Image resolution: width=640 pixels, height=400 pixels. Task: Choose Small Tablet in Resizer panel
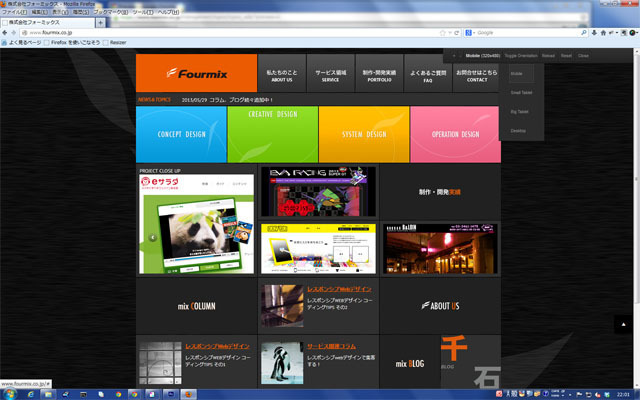(521, 93)
